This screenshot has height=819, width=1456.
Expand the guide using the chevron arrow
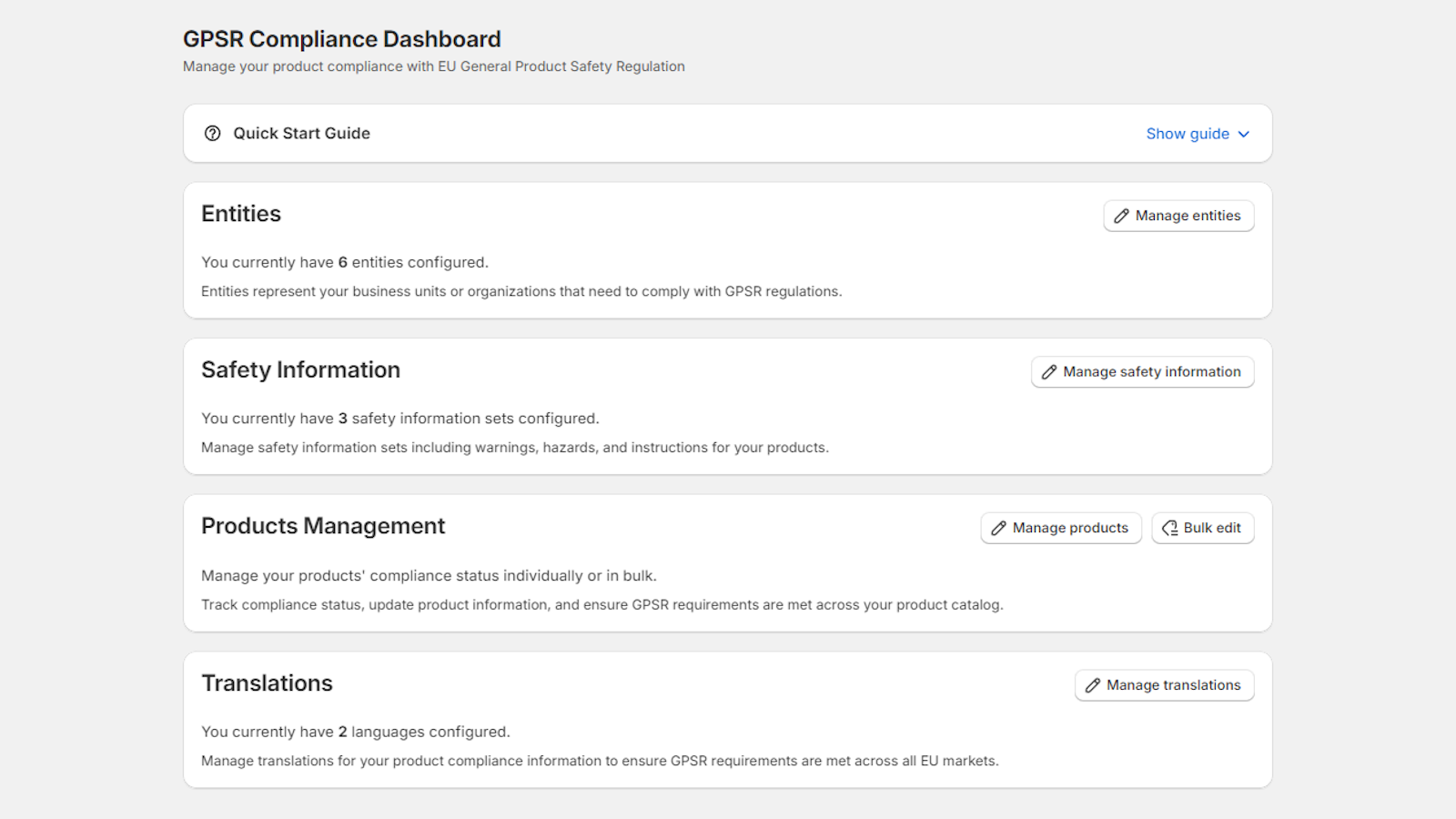click(x=1244, y=134)
